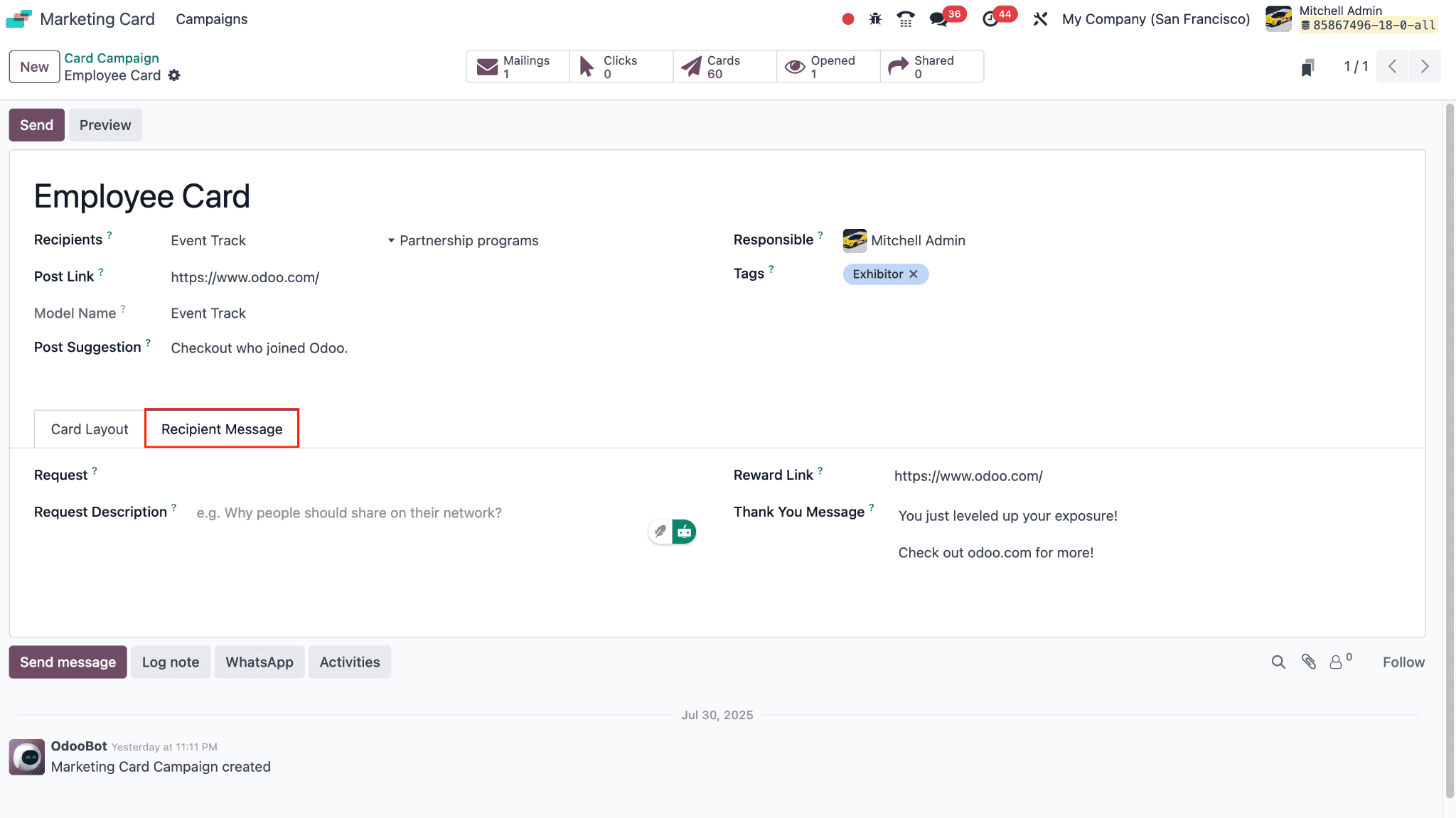Open the Responsible Mitchell Admin field
This screenshot has height=818, width=1456.
(918, 241)
